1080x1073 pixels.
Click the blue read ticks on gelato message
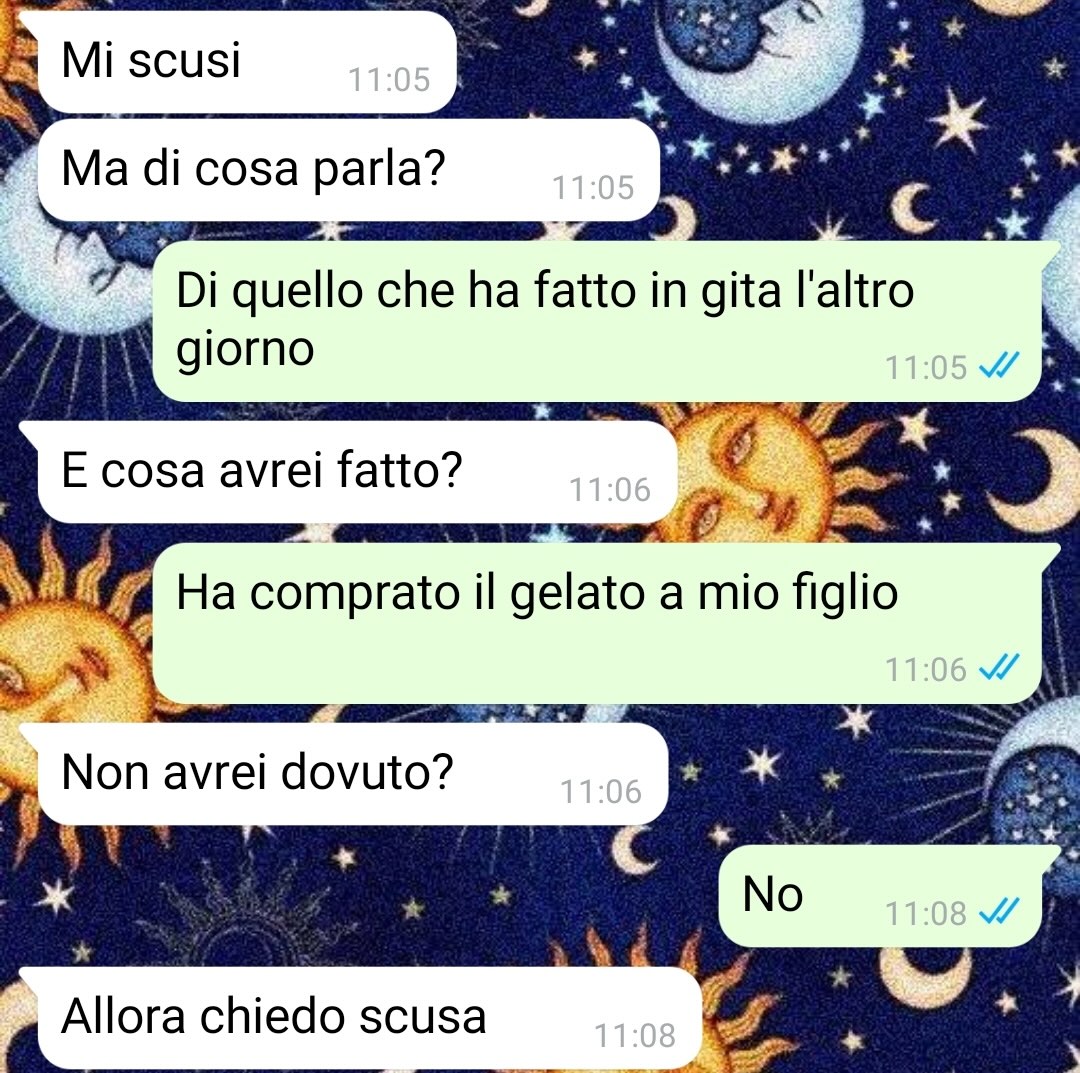click(x=999, y=667)
